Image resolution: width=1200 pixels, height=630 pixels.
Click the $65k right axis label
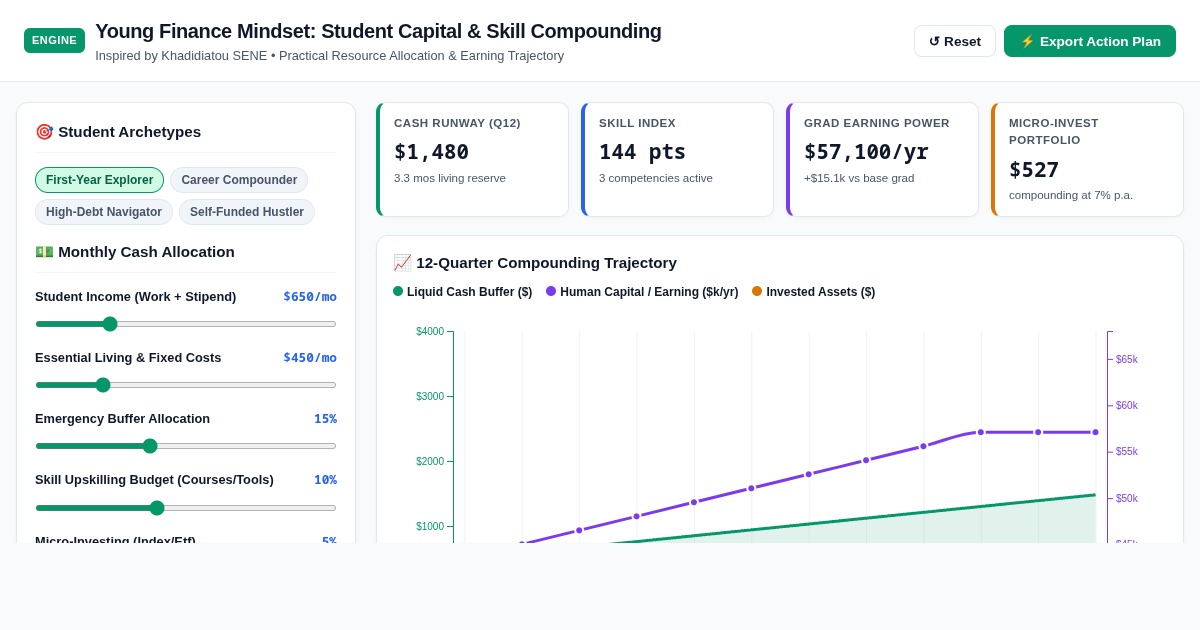point(1127,360)
